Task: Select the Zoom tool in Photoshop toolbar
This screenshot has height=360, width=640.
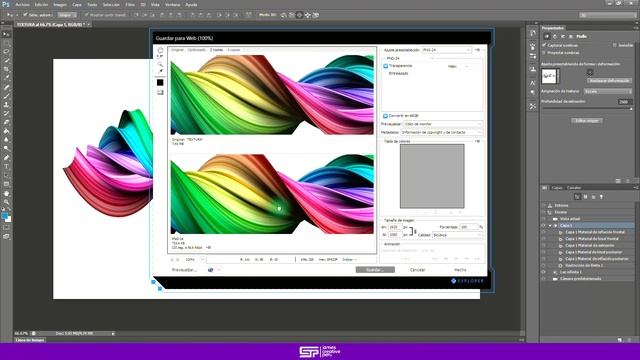Action: pos(6,202)
